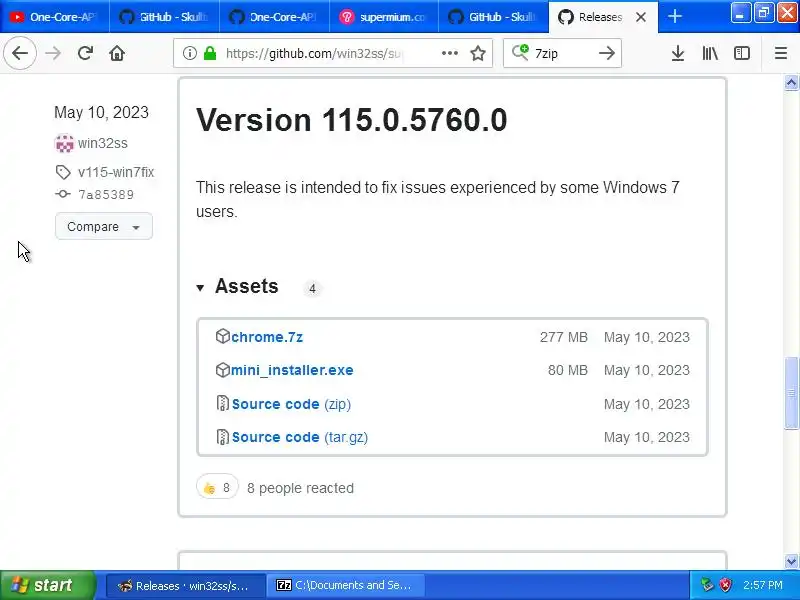Viewport: 800px width, 600px height.
Task: Open the downloads panel
Action: pos(678,53)
